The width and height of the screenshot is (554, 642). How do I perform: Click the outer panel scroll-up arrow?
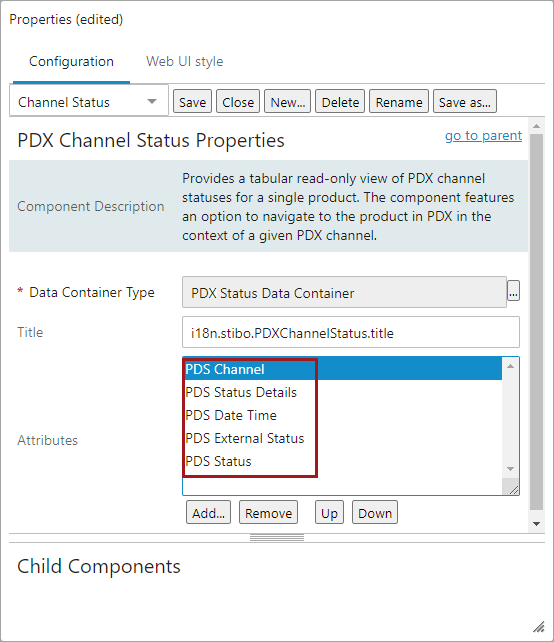tap(536, 127)
